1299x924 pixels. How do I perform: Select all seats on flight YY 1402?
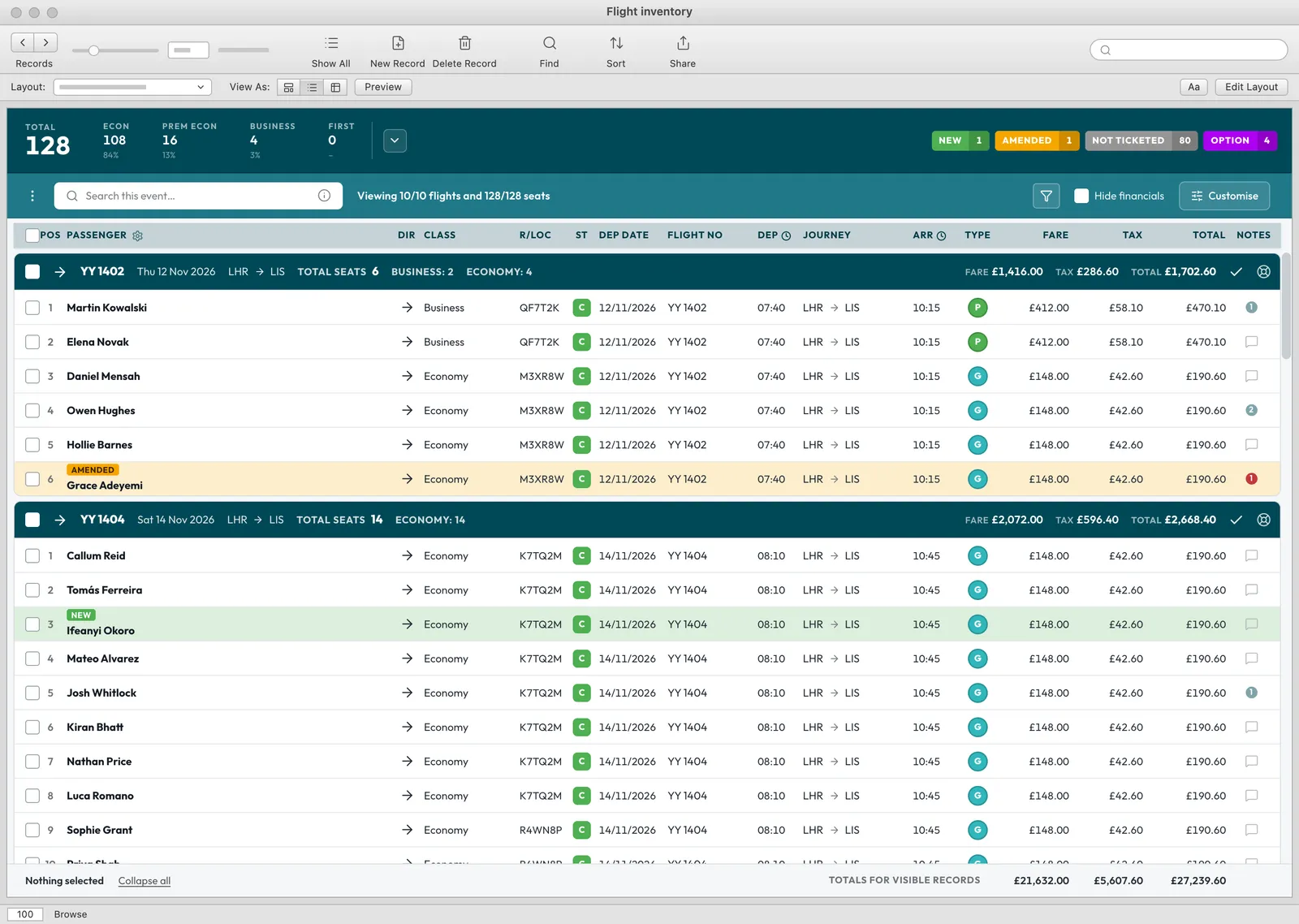32,272
